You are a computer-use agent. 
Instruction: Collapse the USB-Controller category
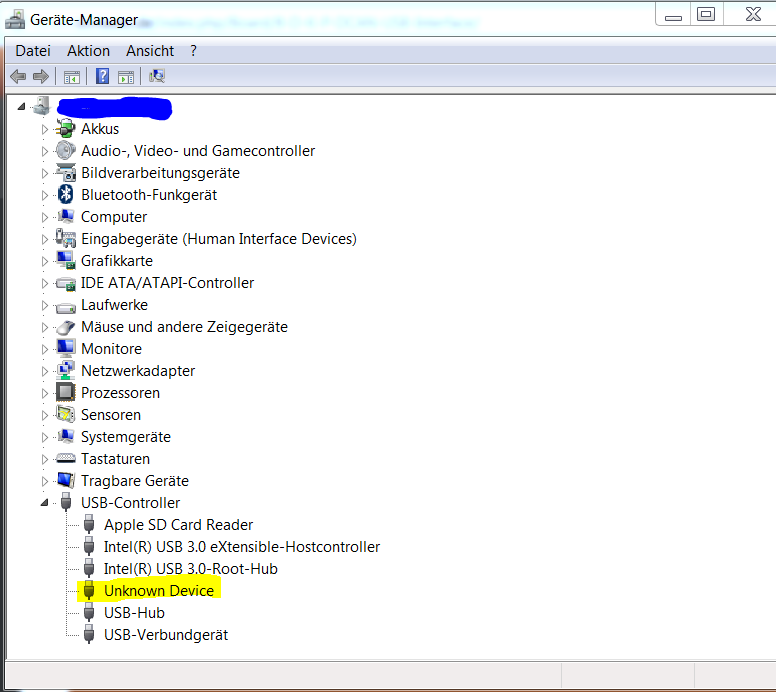[43, 503]
